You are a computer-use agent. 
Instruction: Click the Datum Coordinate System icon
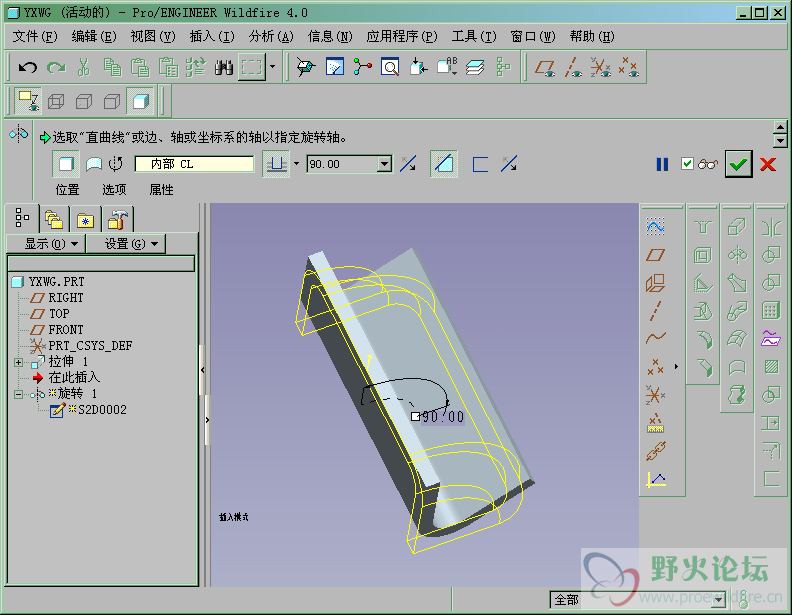click(656, 394)
